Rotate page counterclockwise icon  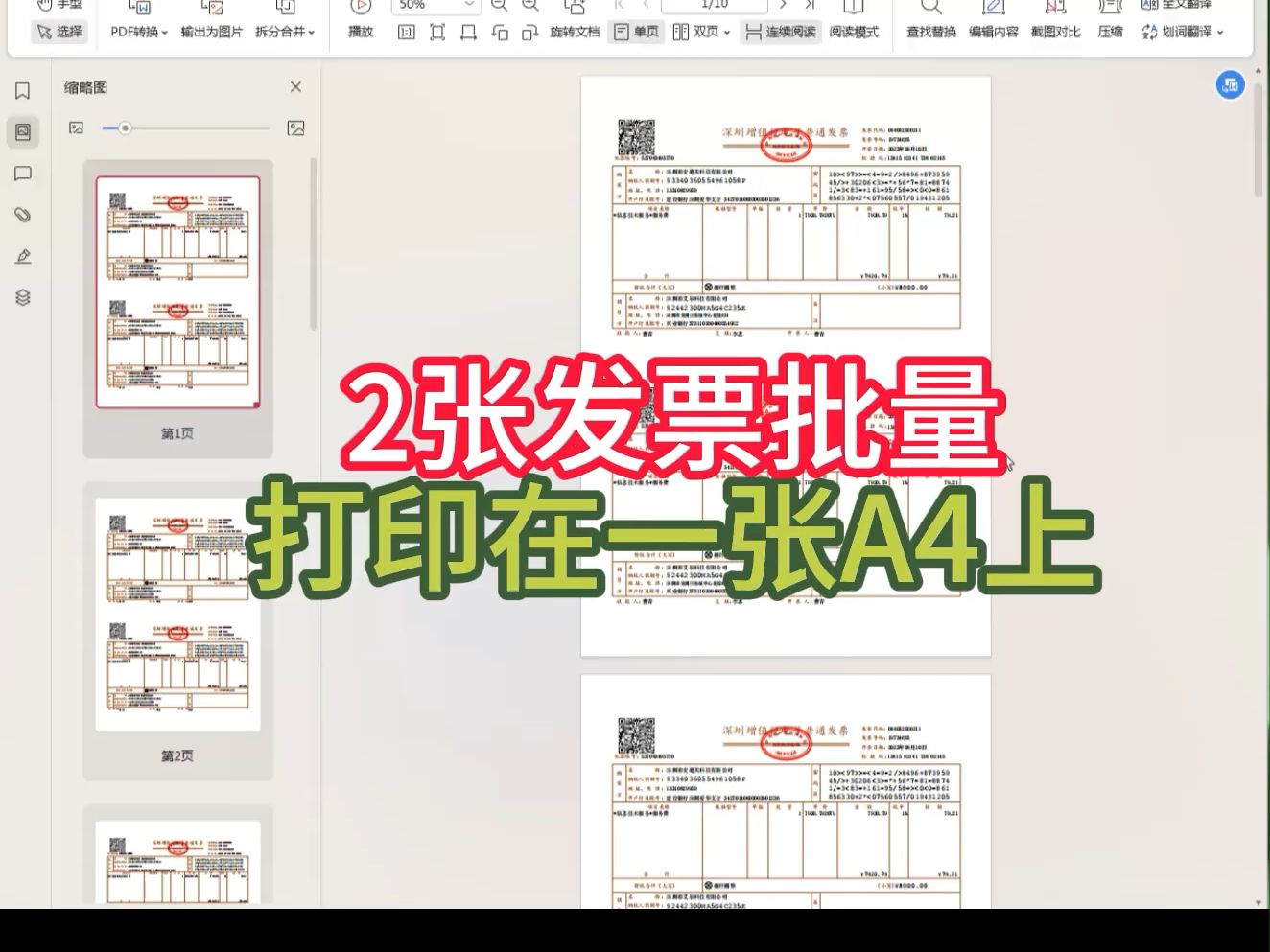[500, 32]
